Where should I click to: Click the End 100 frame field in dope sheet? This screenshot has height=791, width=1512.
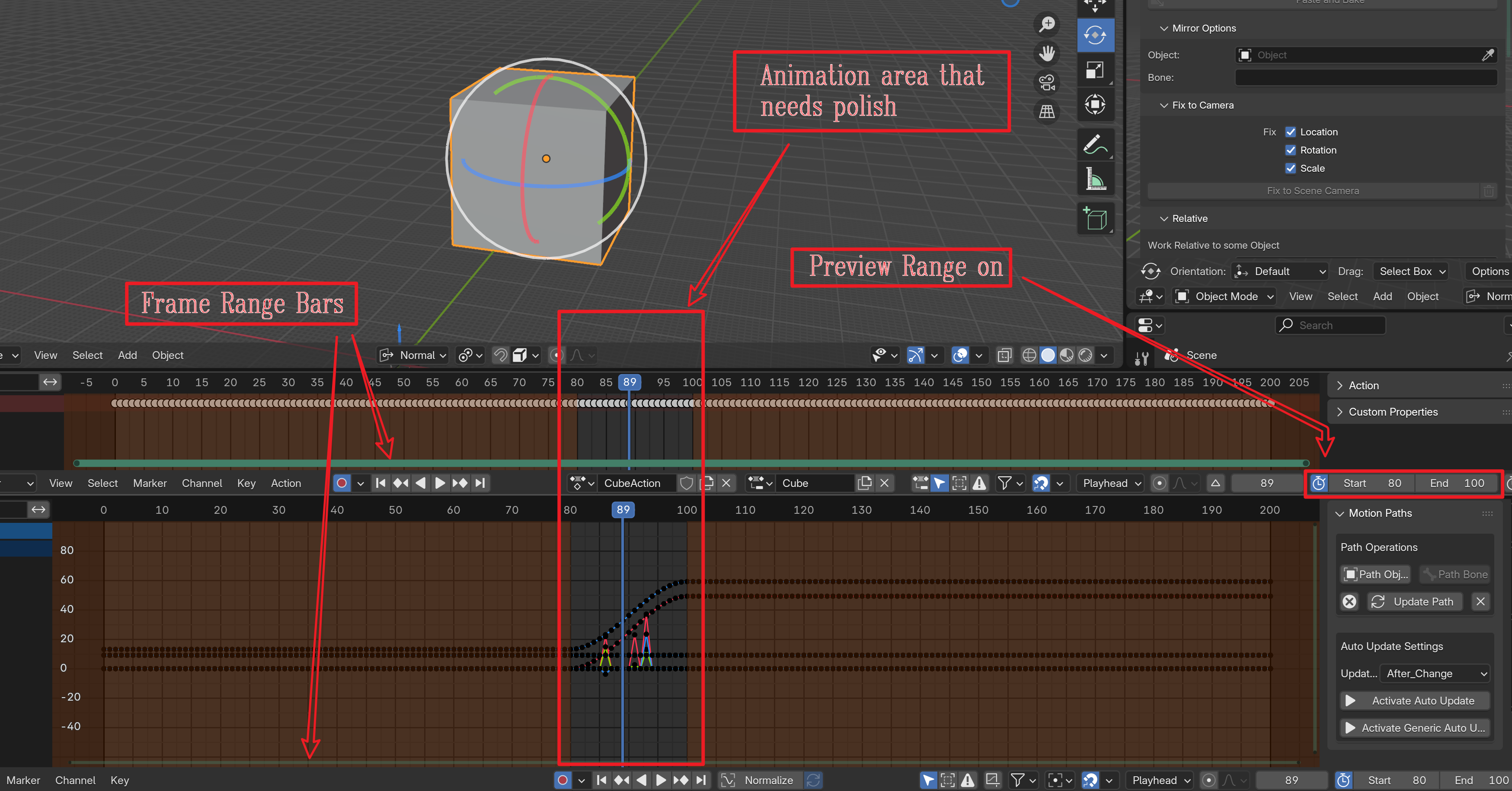(1458, 483)
